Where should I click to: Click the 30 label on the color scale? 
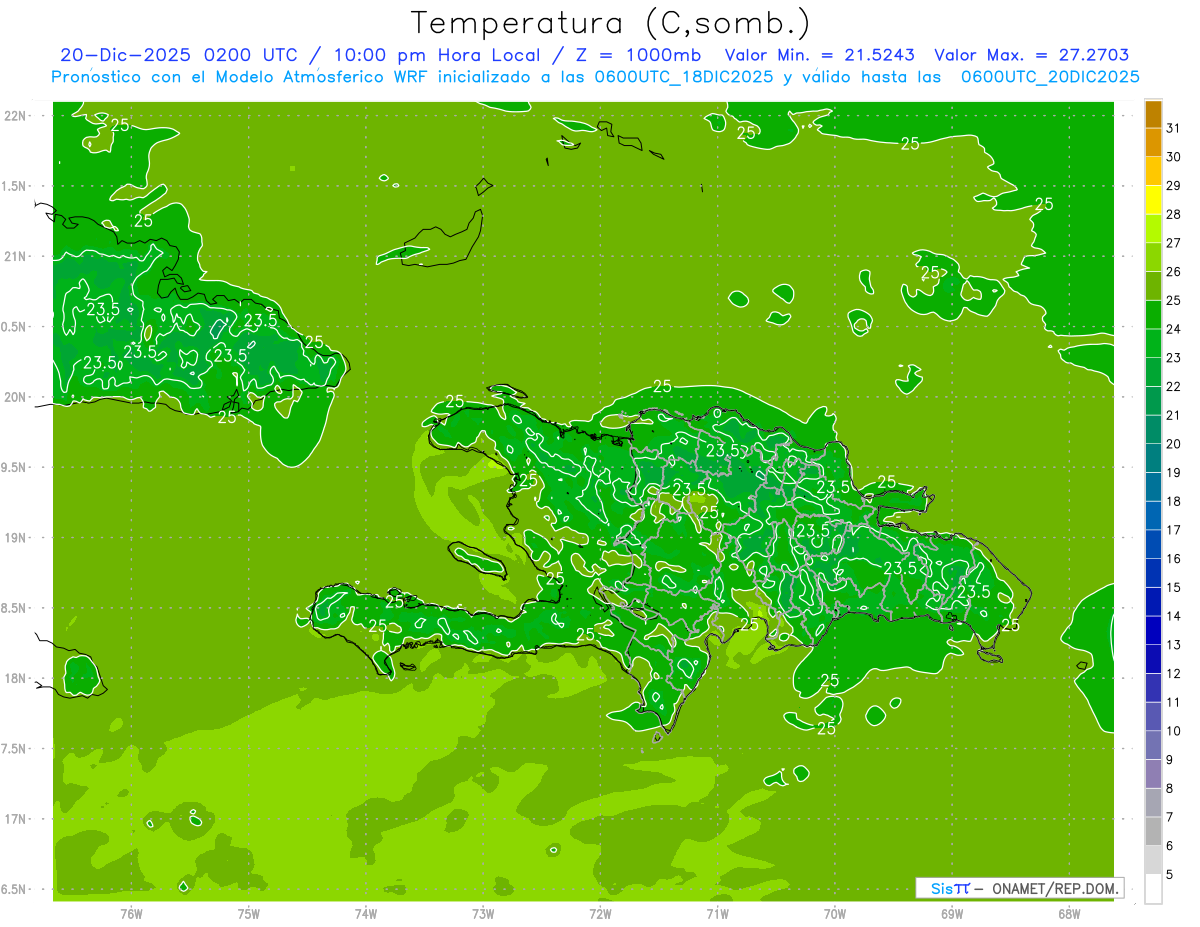1175,157
